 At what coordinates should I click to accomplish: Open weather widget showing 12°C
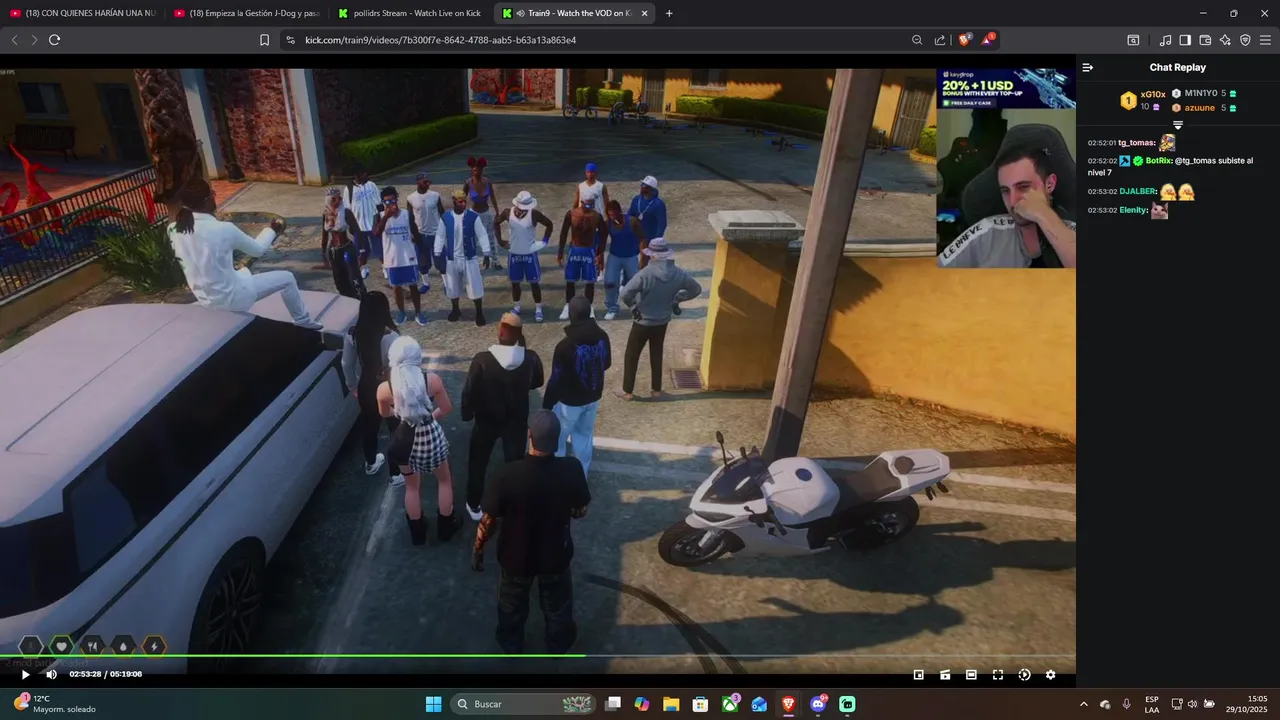56,704
